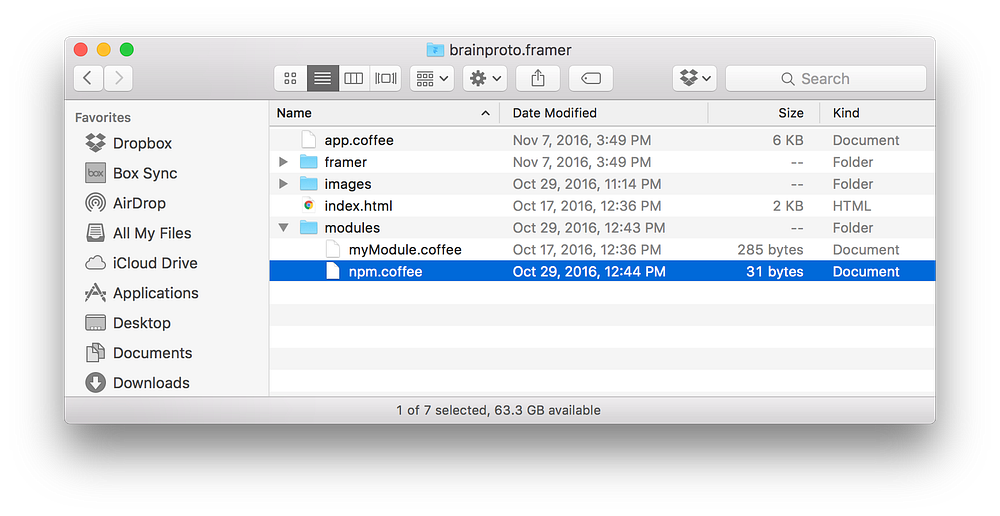Select the app.coffee file
The image size is (1000, 516).
tap(602, 140)
